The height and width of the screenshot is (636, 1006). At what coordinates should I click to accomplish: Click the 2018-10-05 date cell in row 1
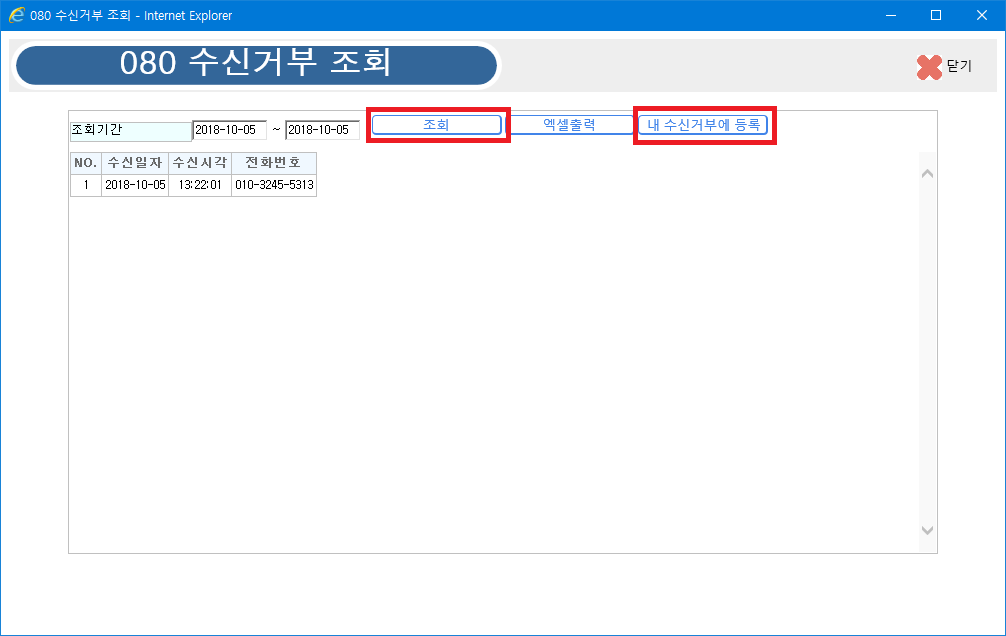pos(135,185)
